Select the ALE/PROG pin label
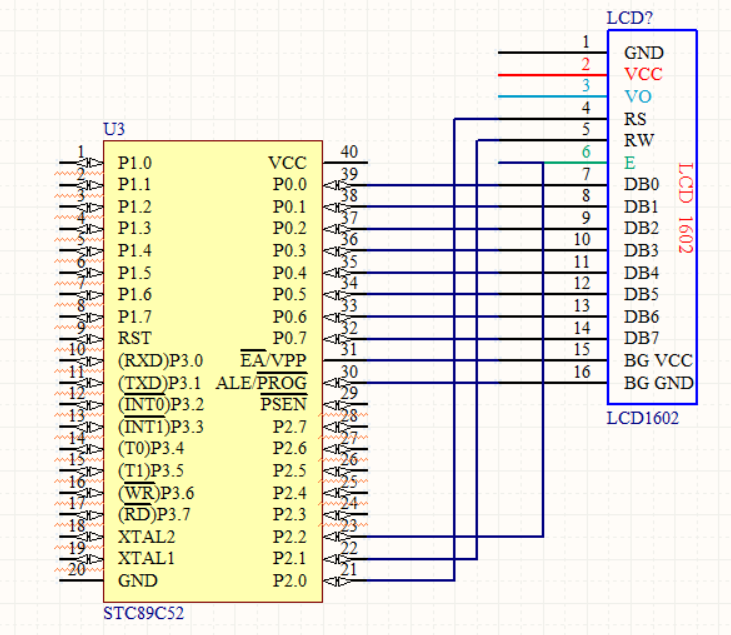Image resolution: width=731 pixels, height=635 pixels. tap(260, 383)
